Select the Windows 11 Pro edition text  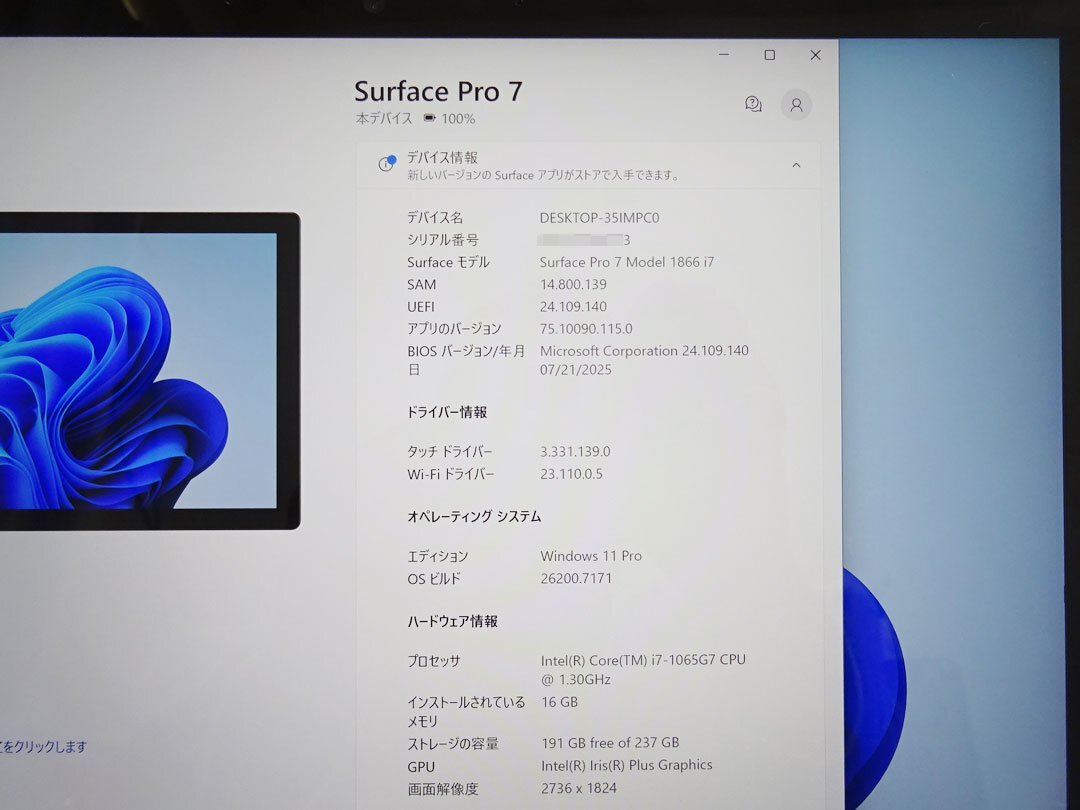[591, 556]
